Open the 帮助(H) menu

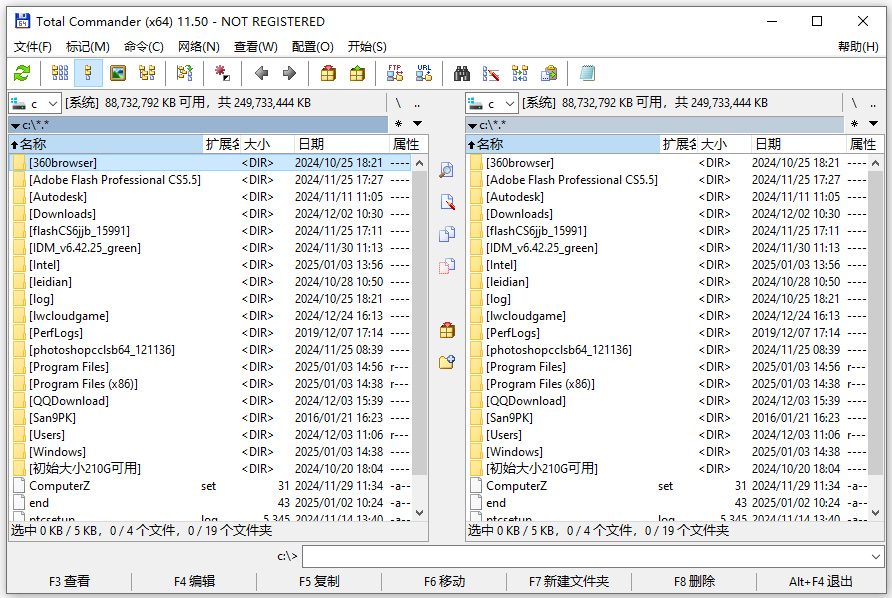pyautogui.click(x=858, y=47)
